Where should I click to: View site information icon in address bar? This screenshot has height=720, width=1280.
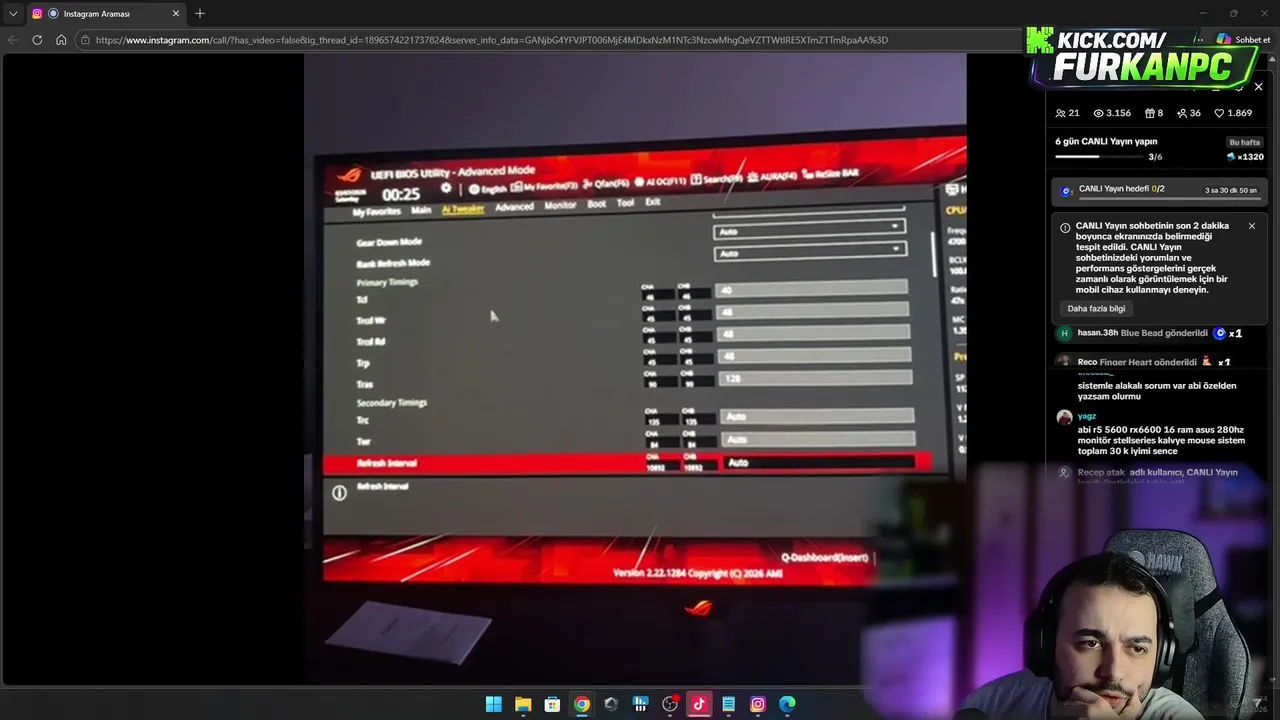(86, 40)
